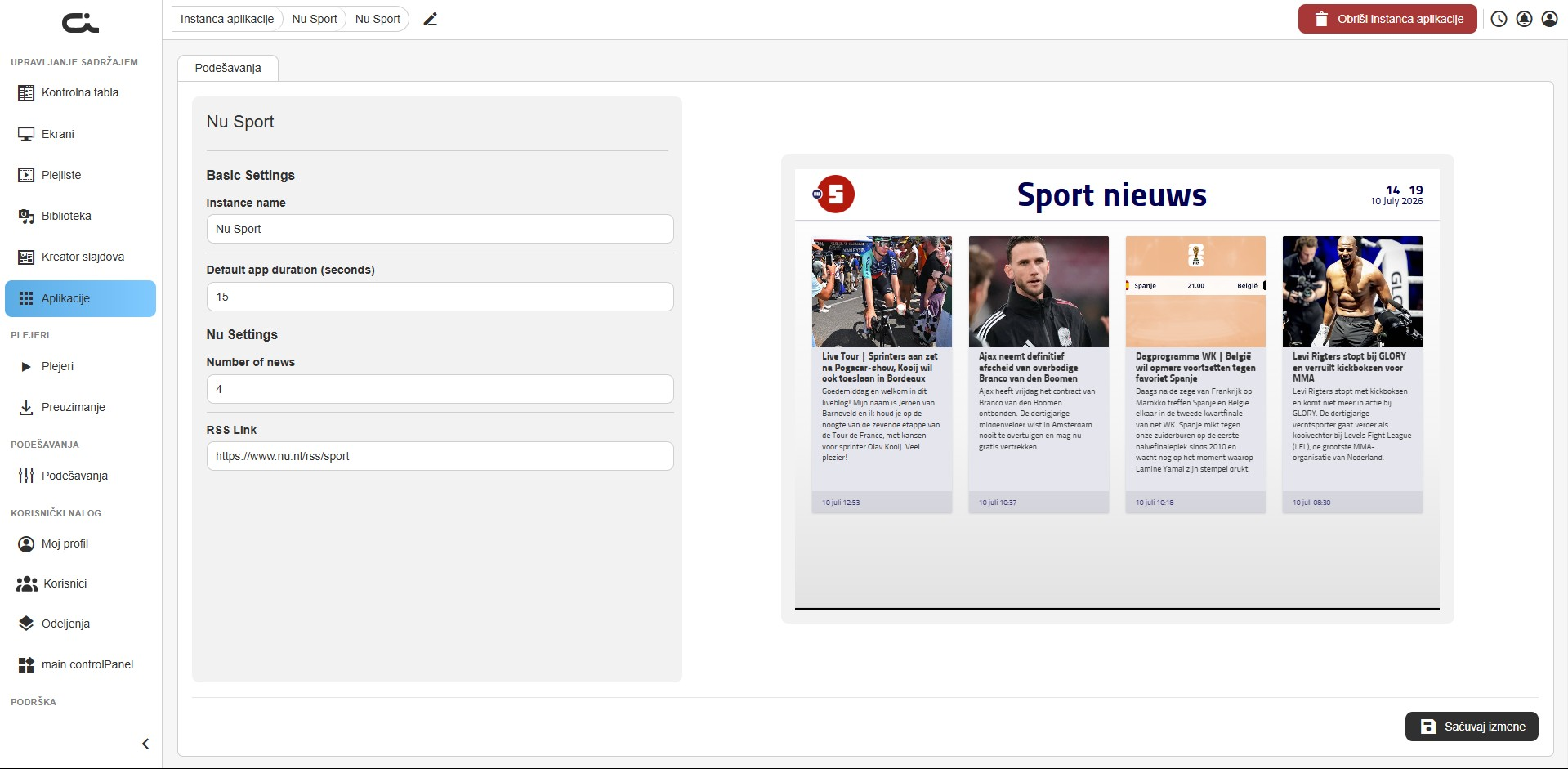Viewport: 1568px width, 769px height.
Task: Collapse the sidebar with the chevron
Action: coord(145,744)
